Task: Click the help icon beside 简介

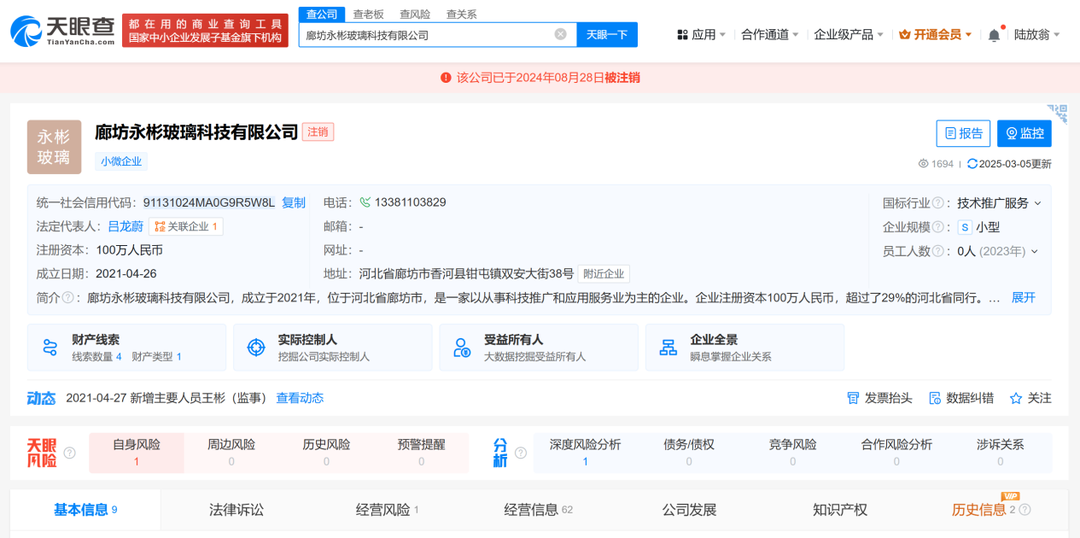Action: point(68,298)
